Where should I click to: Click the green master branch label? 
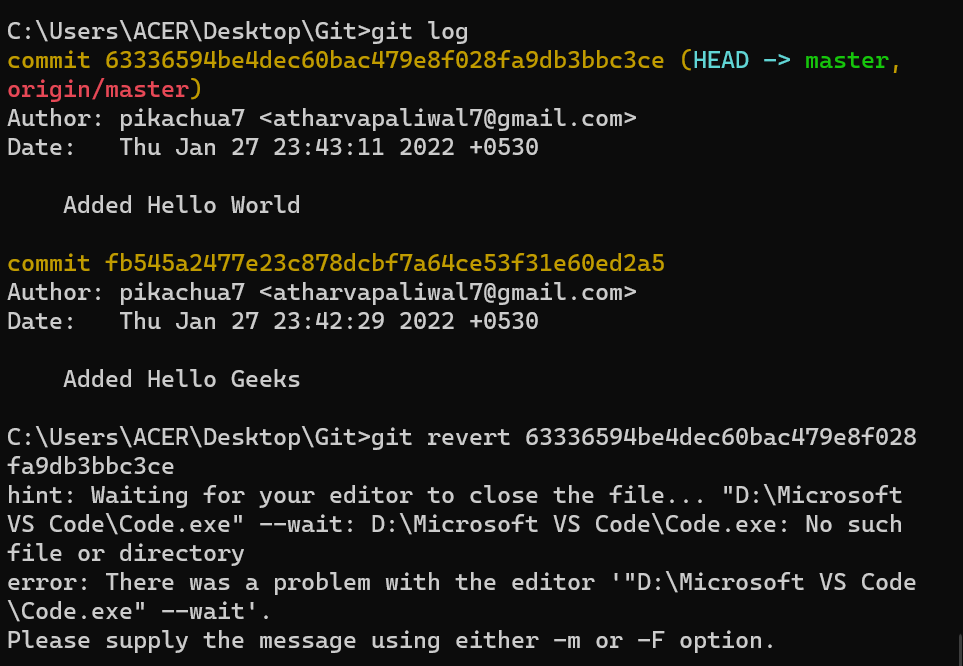(847, 60)
